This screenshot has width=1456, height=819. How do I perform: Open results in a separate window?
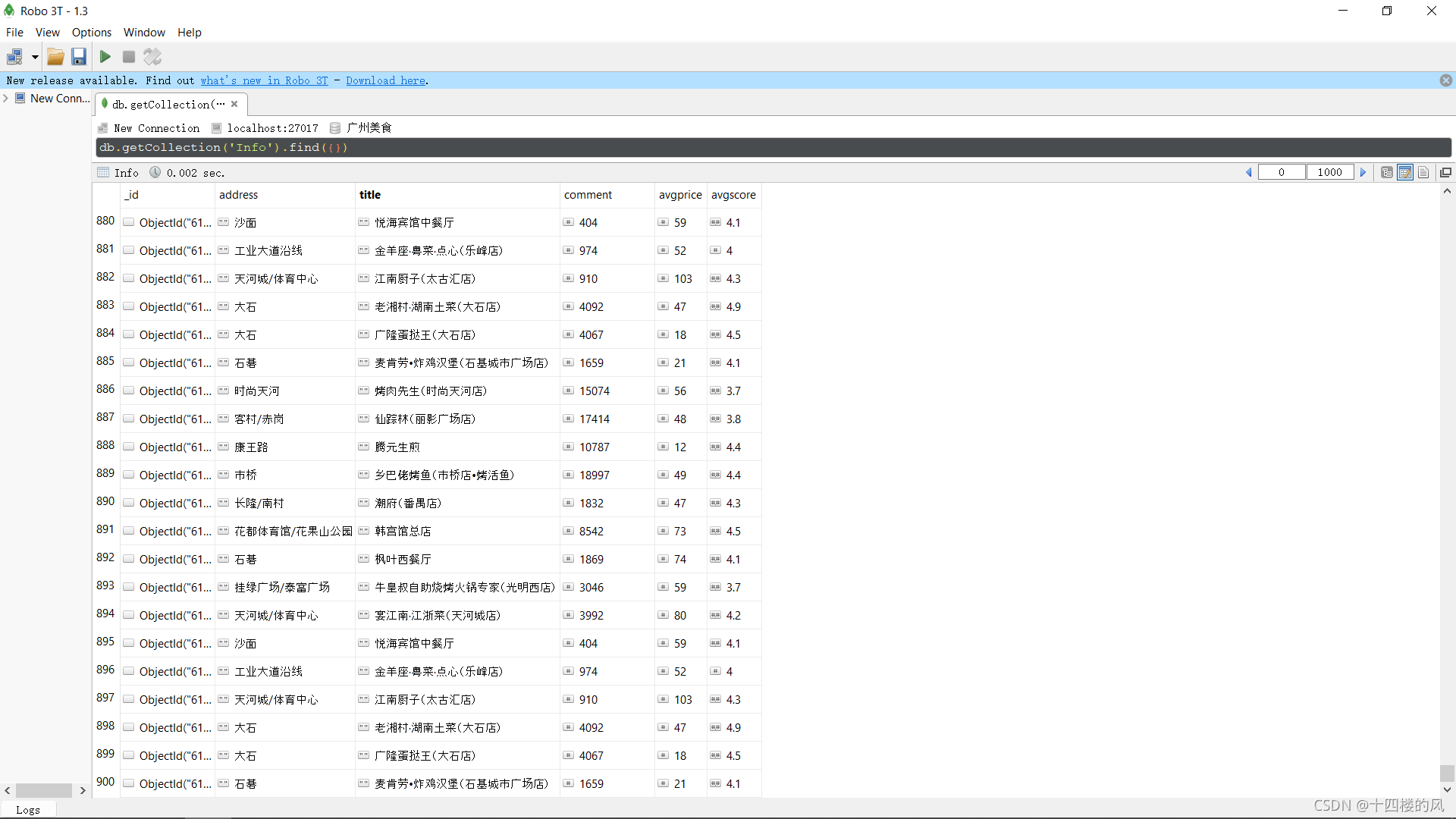pyautogui.click(x=1445, y=173)
